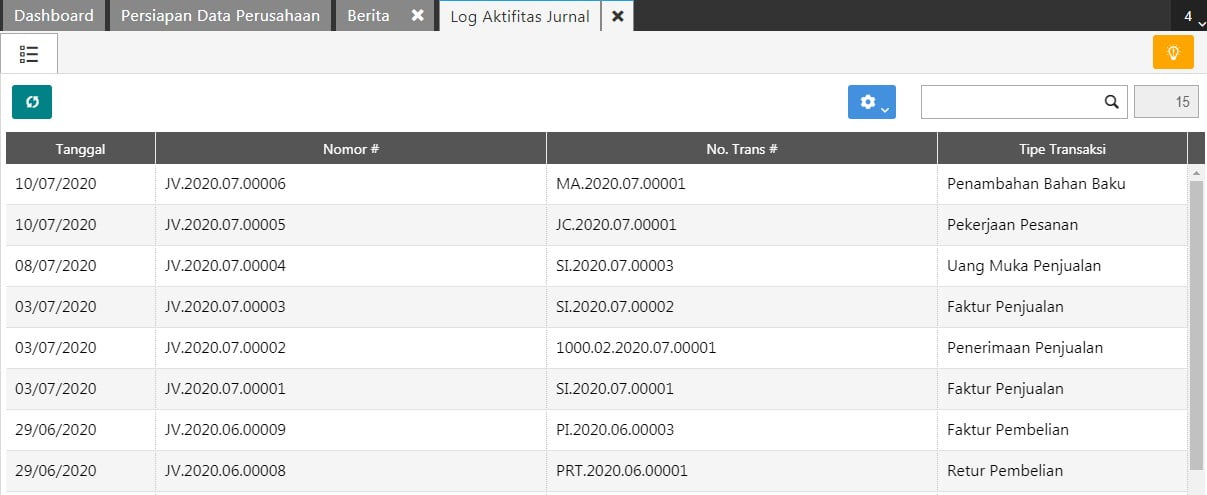Switch to the Berita tab
The image size is (1207, 495).
click(x=368, y=16)
